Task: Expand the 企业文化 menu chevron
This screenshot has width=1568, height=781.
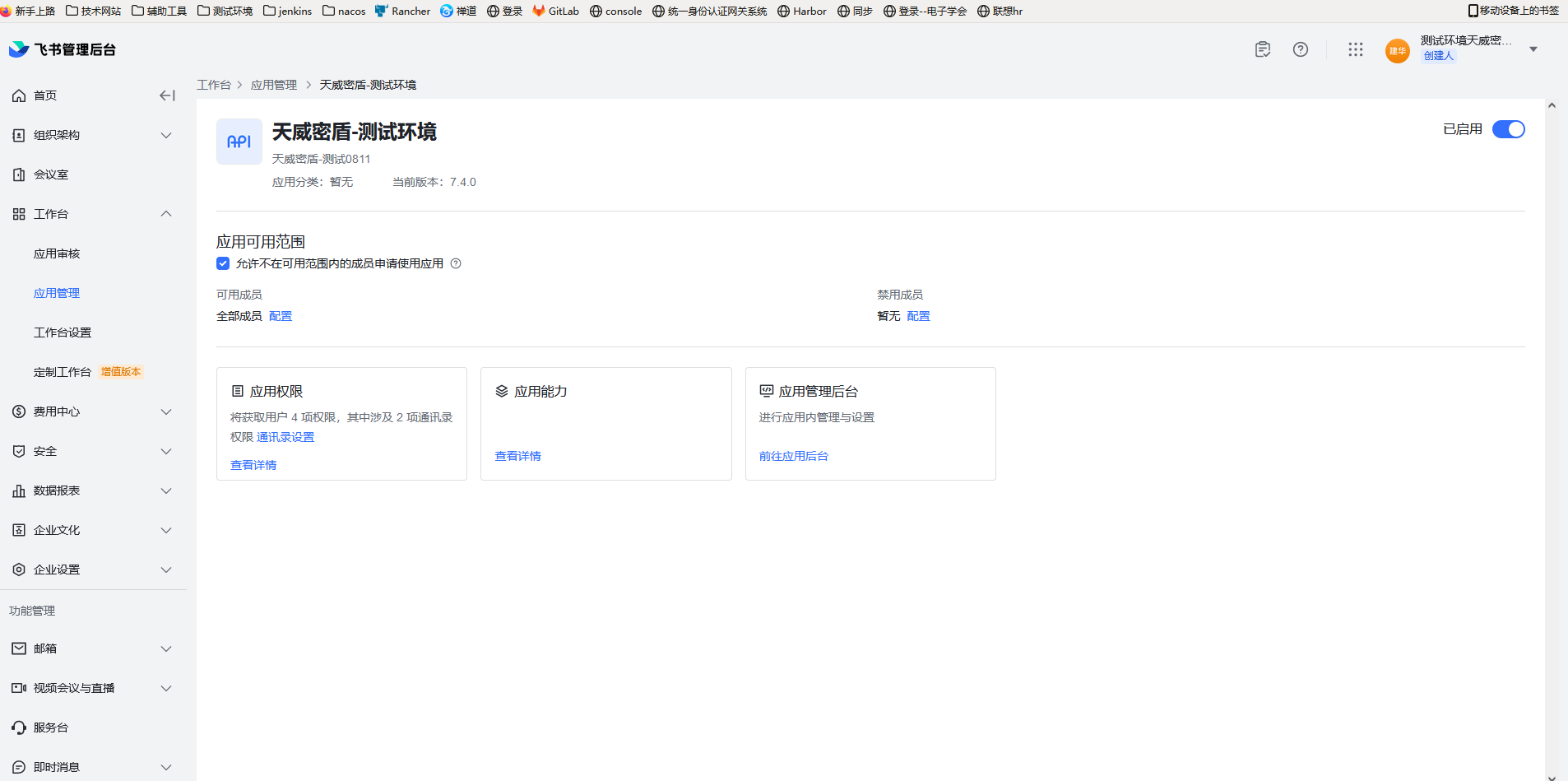Action: tap(166, 530)
